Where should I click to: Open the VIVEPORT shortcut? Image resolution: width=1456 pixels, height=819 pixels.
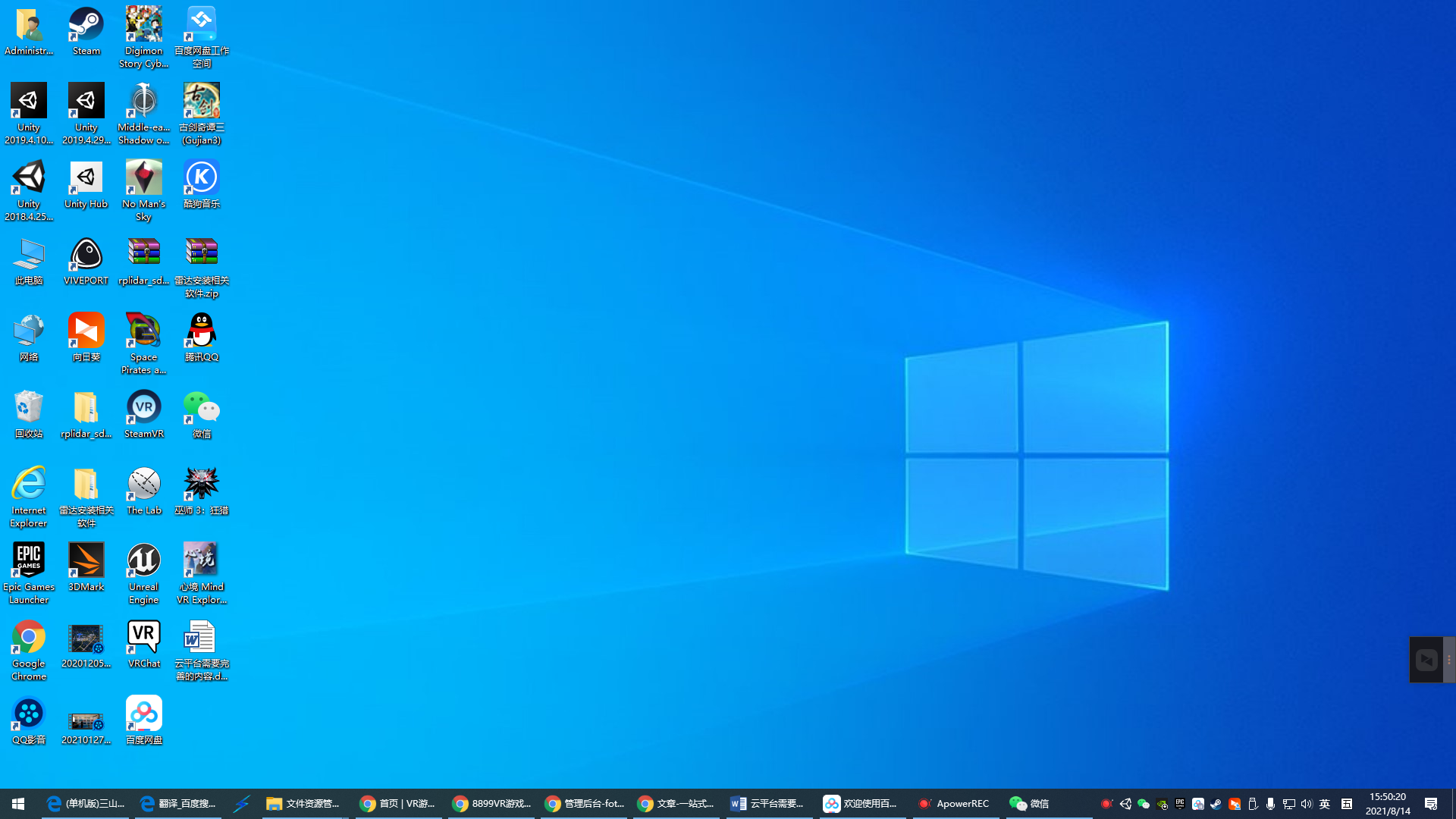click(x=86, y=262)
